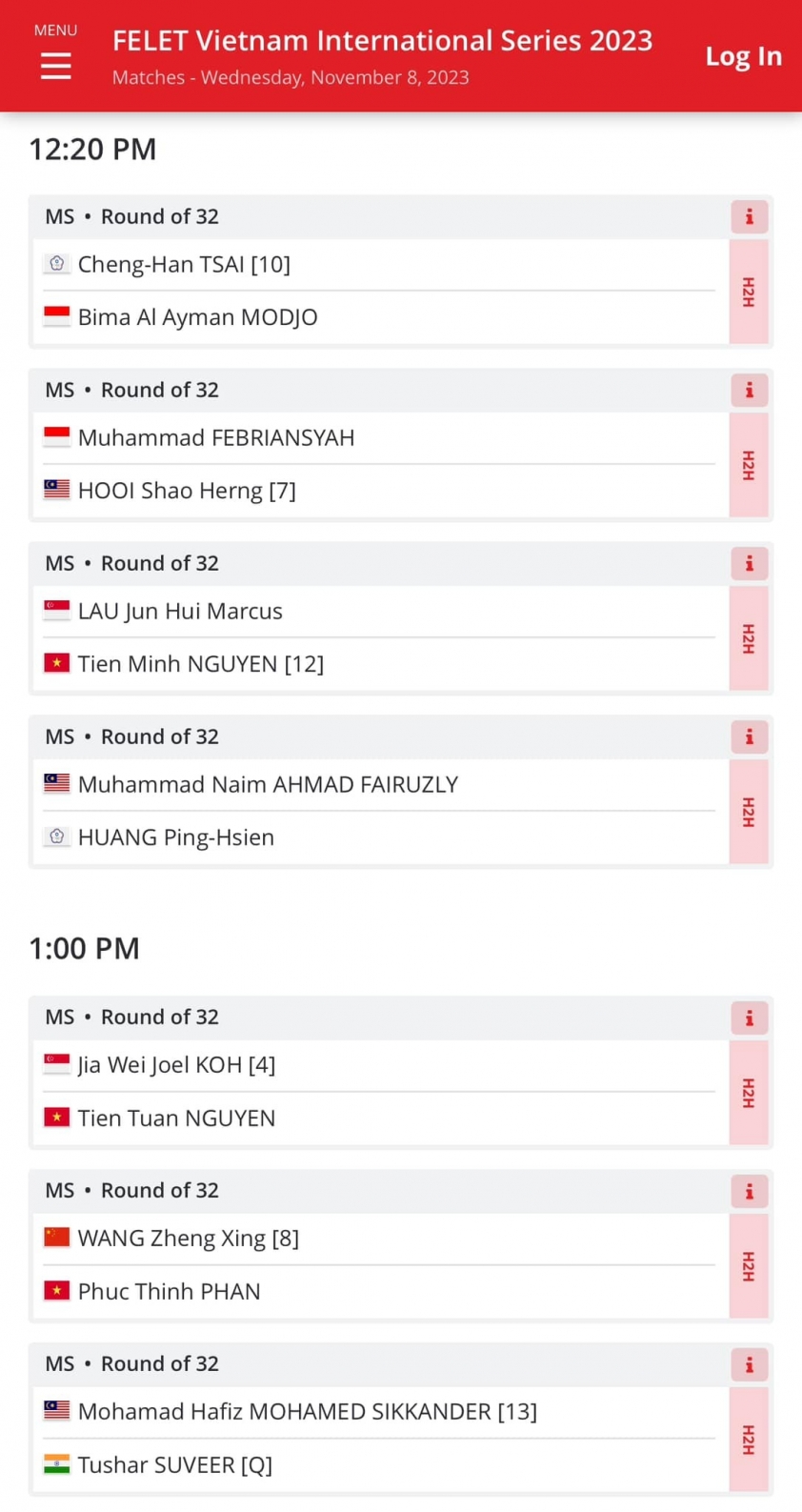Open FELET Vietnam International Series 2023 title
This screenshot has width=802, height=1512.
pyautogui.click(x=382, y=41)
